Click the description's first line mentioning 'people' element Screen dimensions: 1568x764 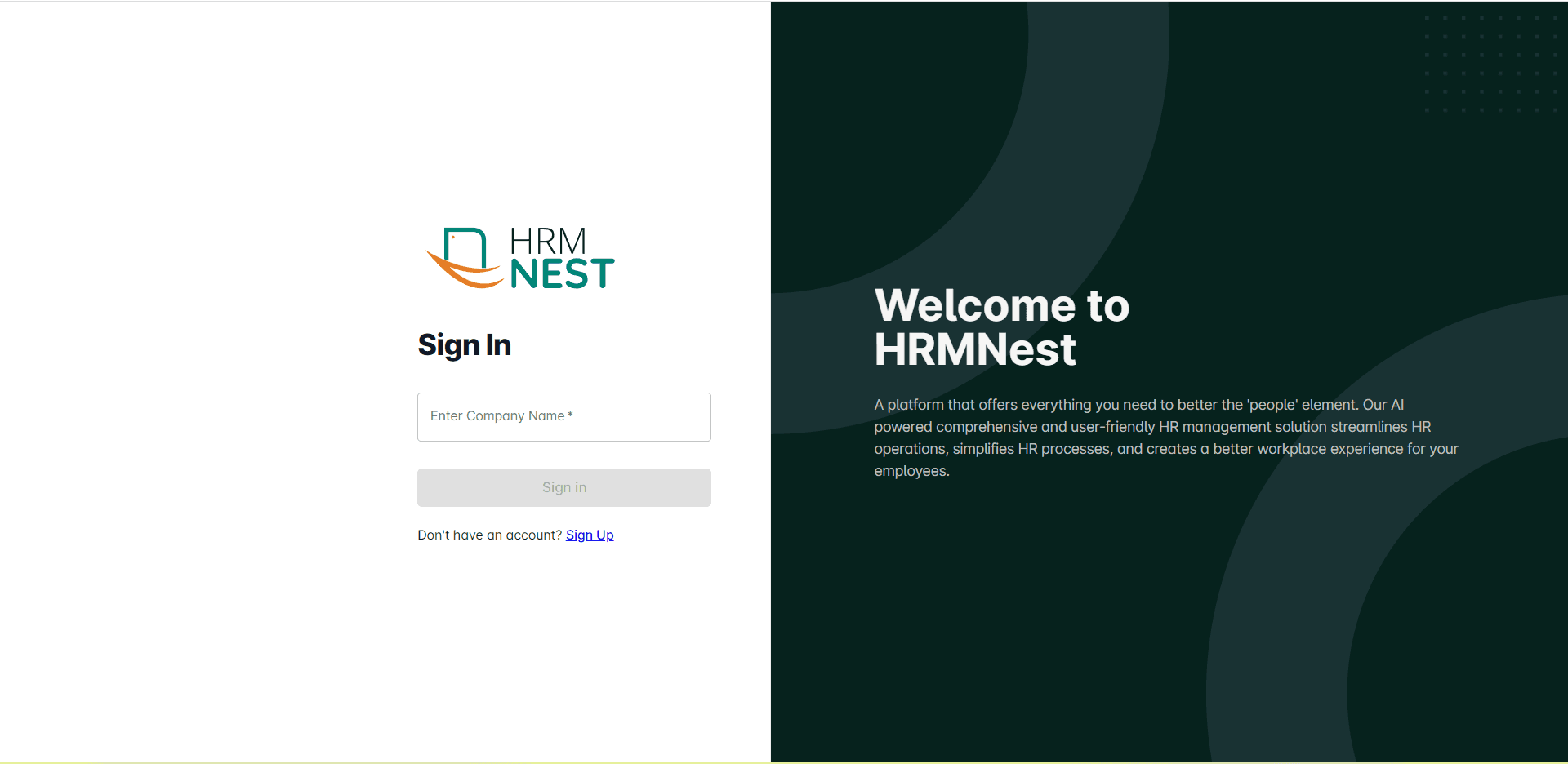(x=1138, y=405)
